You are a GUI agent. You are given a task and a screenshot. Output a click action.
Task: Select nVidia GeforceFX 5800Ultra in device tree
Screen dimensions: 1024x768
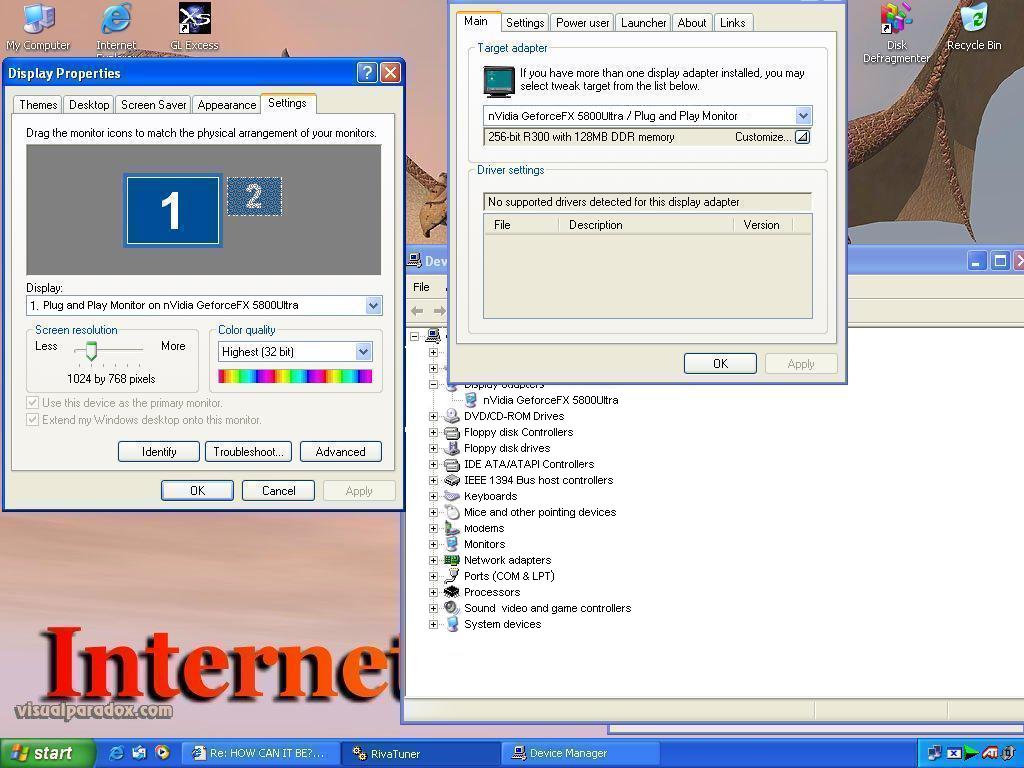click(551, 400)
